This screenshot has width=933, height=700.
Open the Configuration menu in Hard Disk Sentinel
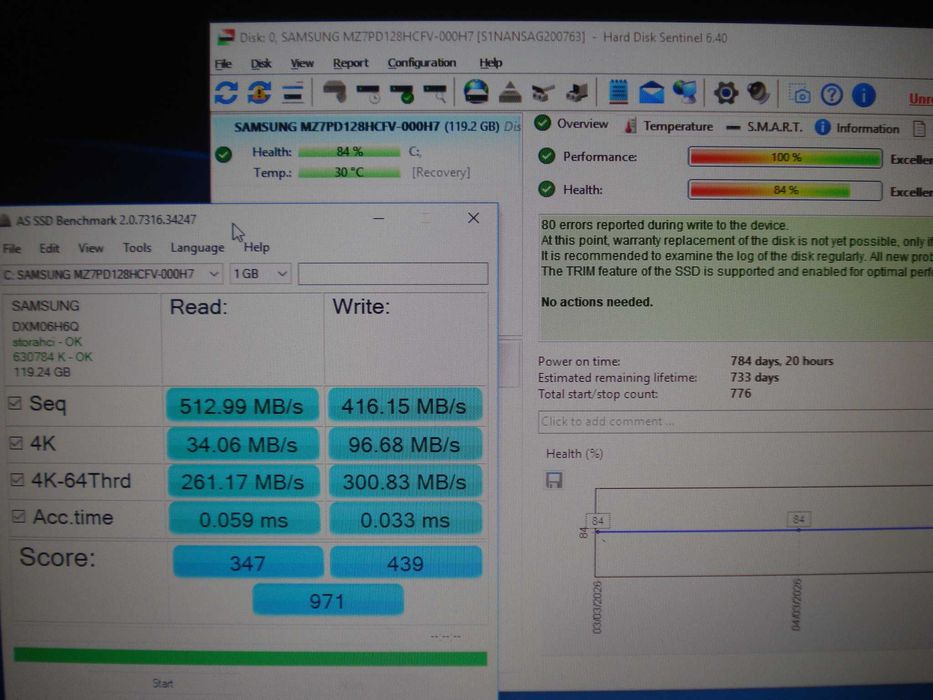coord(422,62)
